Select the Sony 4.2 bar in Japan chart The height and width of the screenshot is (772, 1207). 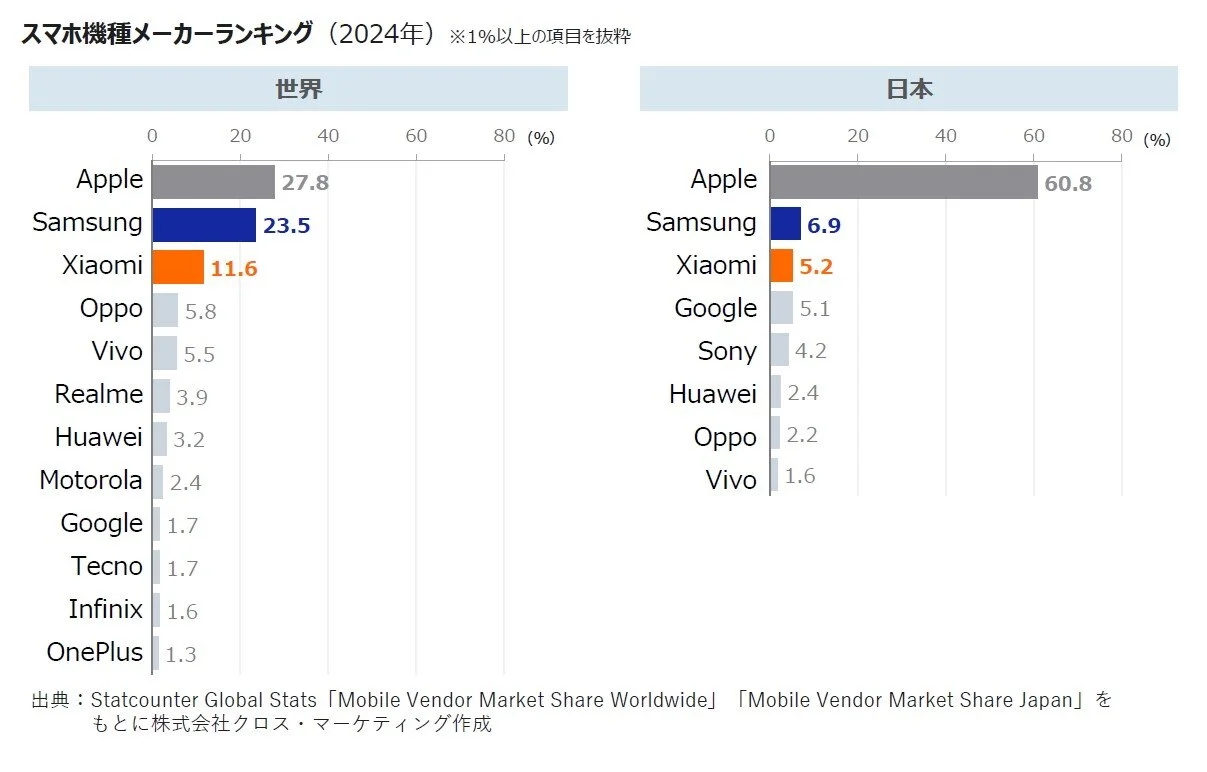(779, 350)
